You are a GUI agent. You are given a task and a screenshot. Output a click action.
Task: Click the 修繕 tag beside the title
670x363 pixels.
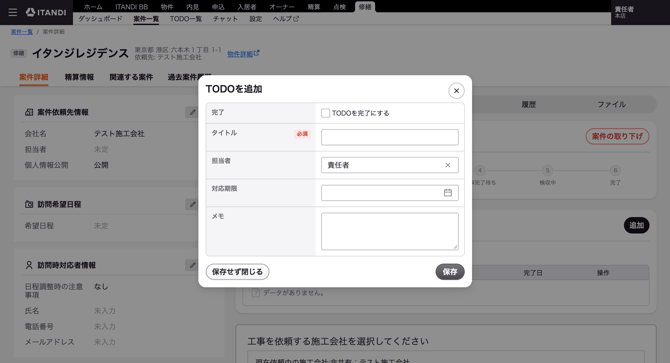[19, 53]
